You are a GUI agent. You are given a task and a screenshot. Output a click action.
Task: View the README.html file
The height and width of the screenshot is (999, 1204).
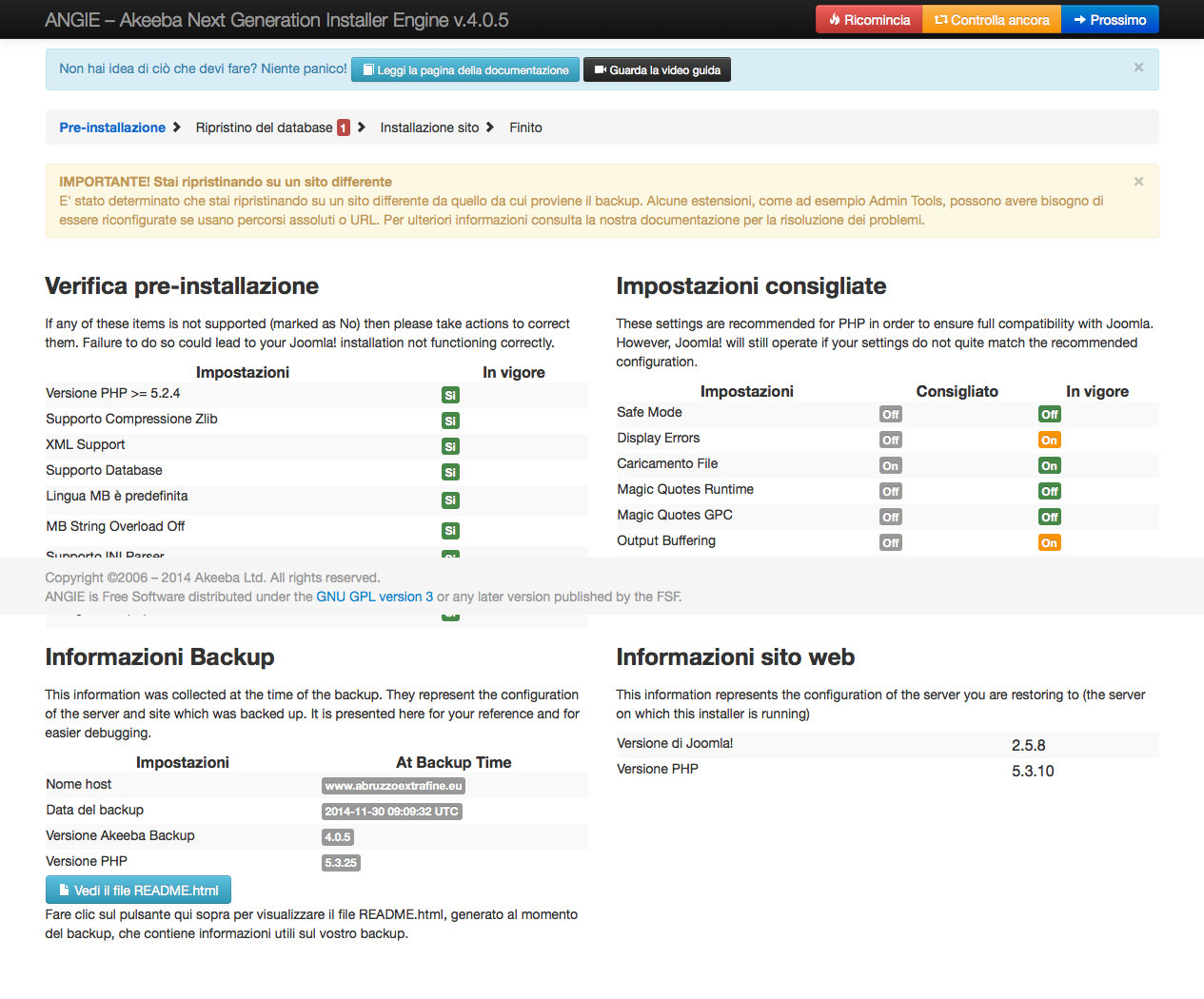coord(138,890)
